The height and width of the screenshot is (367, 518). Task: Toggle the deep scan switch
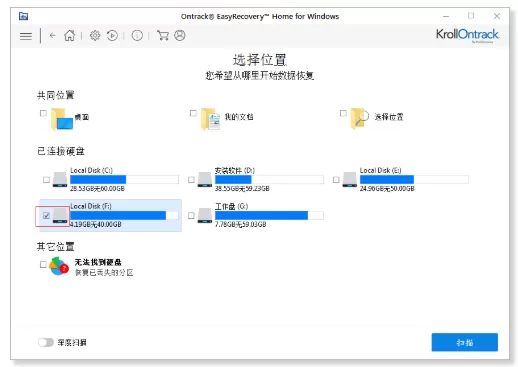[46, 342]
